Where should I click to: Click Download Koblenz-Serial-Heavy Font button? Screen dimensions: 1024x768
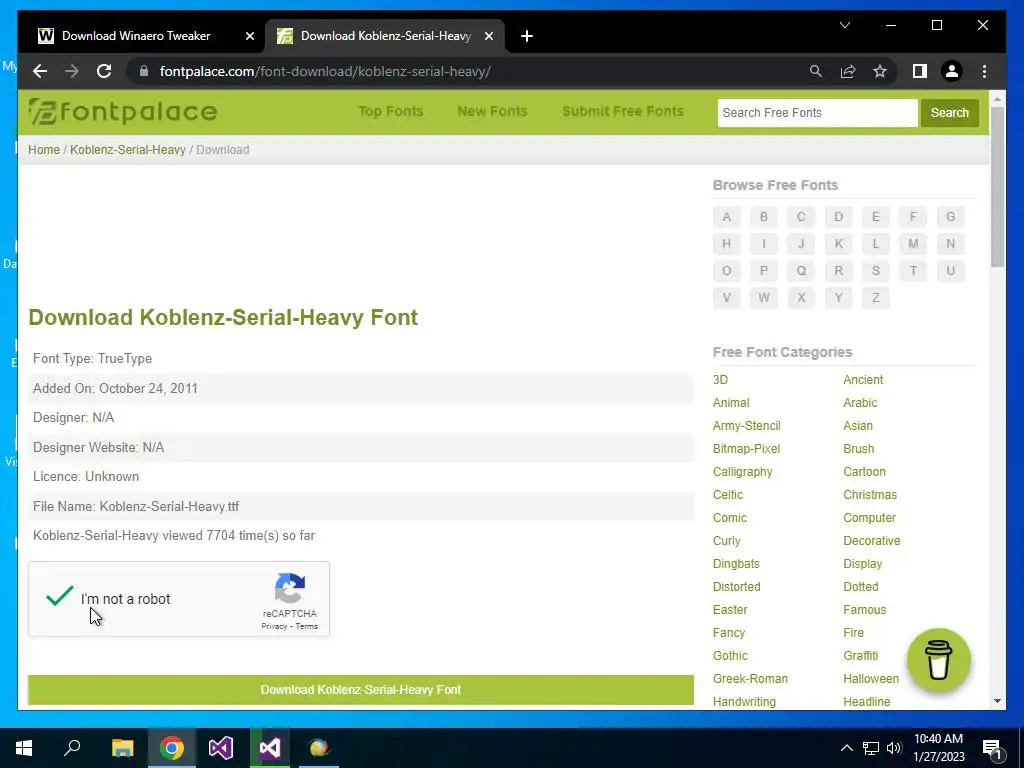pos(360,690)
